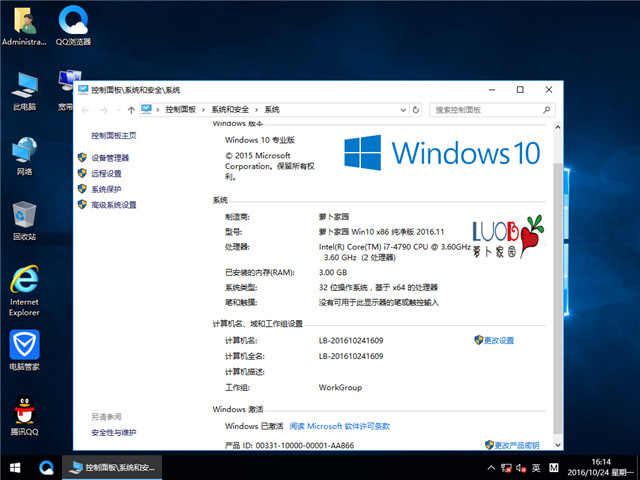Minimize the control panel window
The width and height of the screenshot is (640, 480).
(492, 90)
